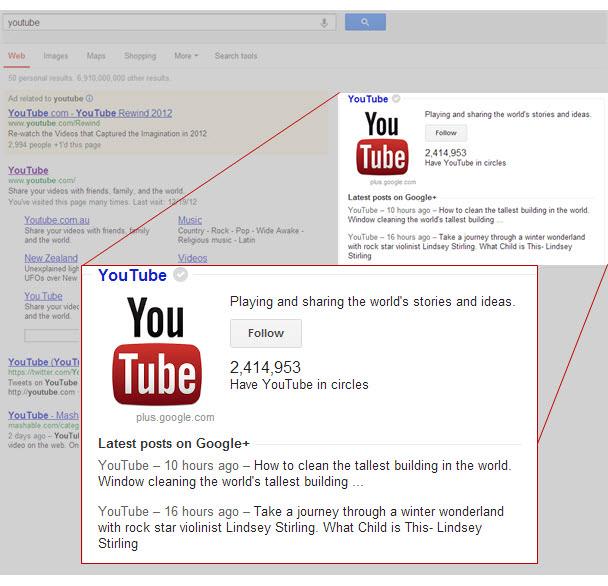Open the YouTube - Mashable result link

tap(43, 415)
